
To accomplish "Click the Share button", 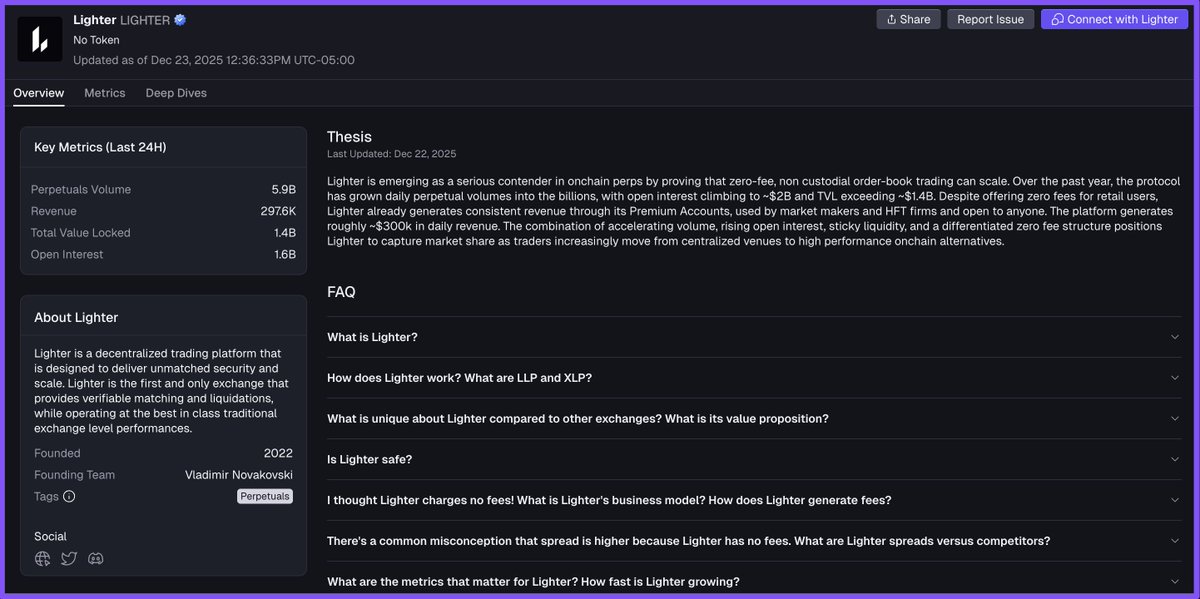I will [x=908, y=19].
